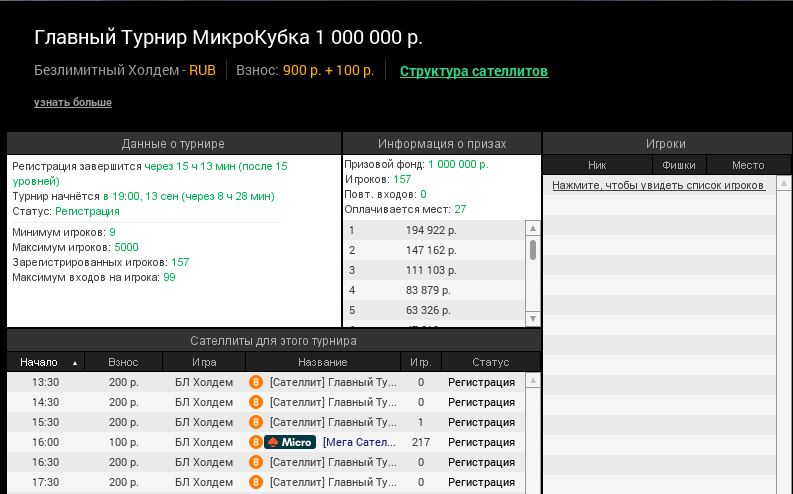
Task: Click the Место column header in players
Action: click(x=747, y=165)
